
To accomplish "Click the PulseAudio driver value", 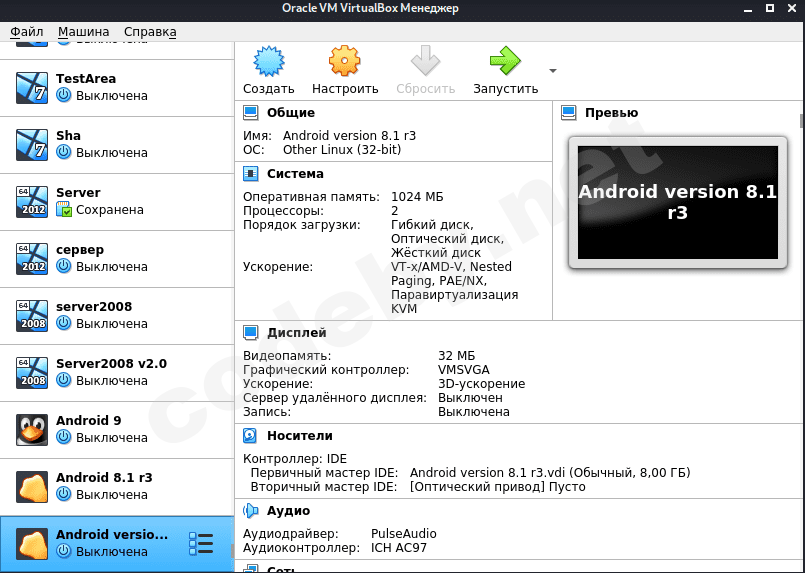I will (x=404, y=534).
